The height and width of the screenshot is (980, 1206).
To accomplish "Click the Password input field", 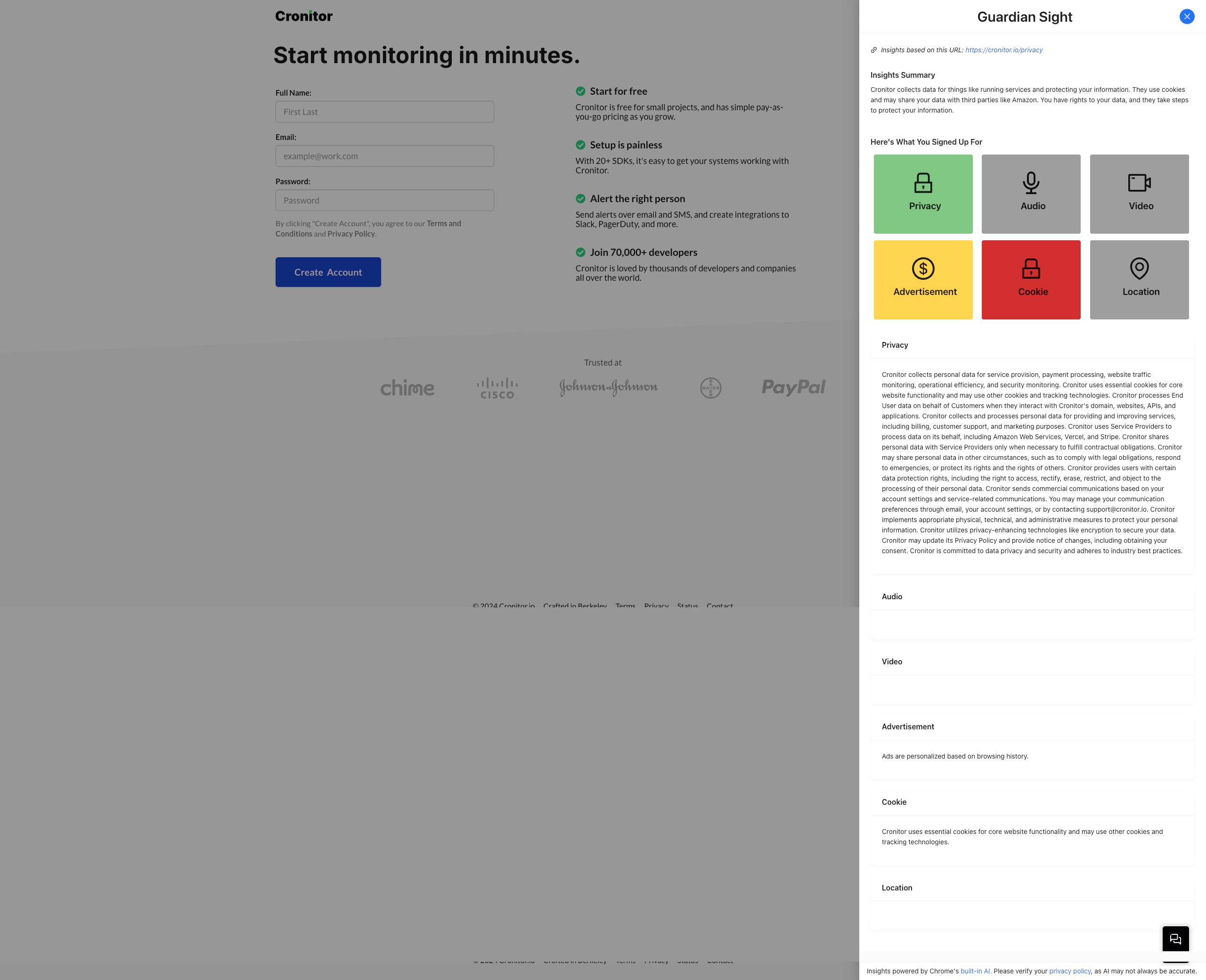I will coord(384,200).
